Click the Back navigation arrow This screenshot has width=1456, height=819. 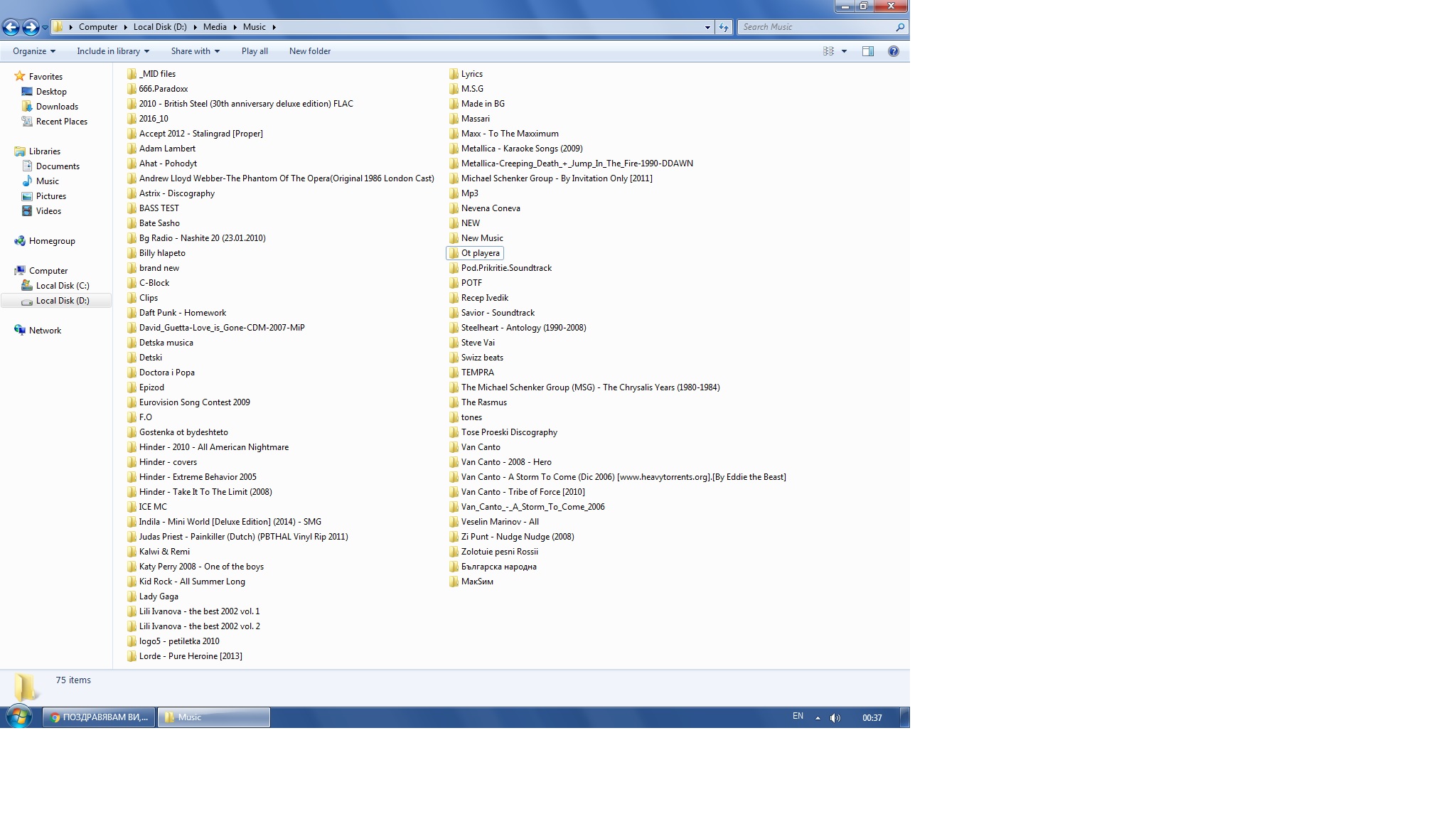coord(11,27)
